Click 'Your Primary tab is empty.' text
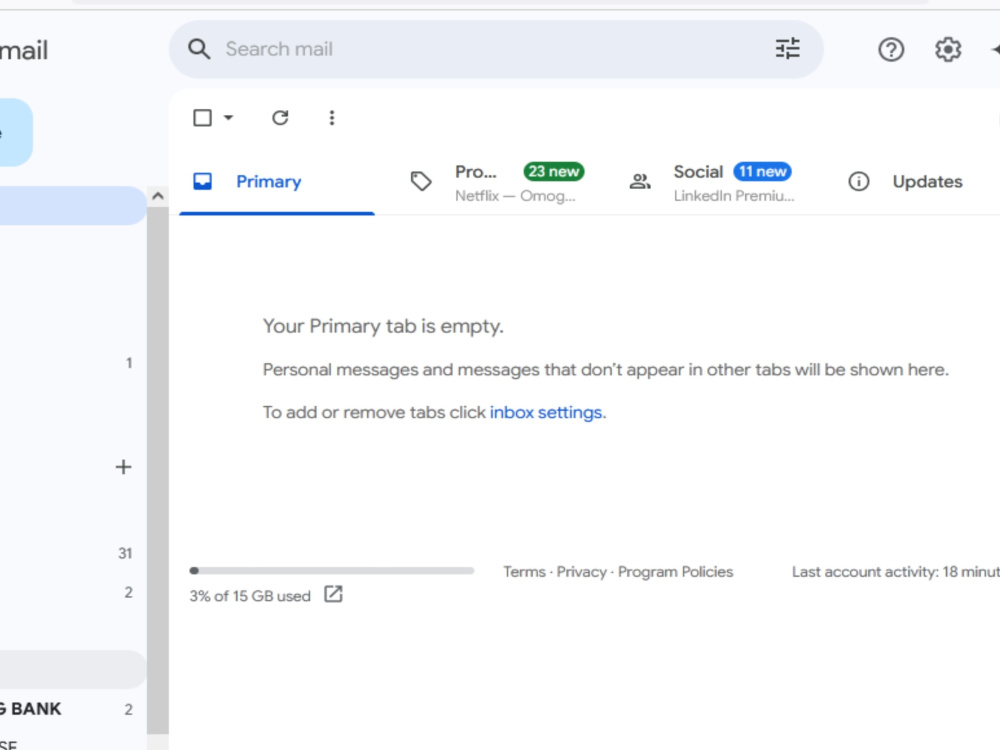Screen dimensions: 1000x750 (x=383, y=327)
